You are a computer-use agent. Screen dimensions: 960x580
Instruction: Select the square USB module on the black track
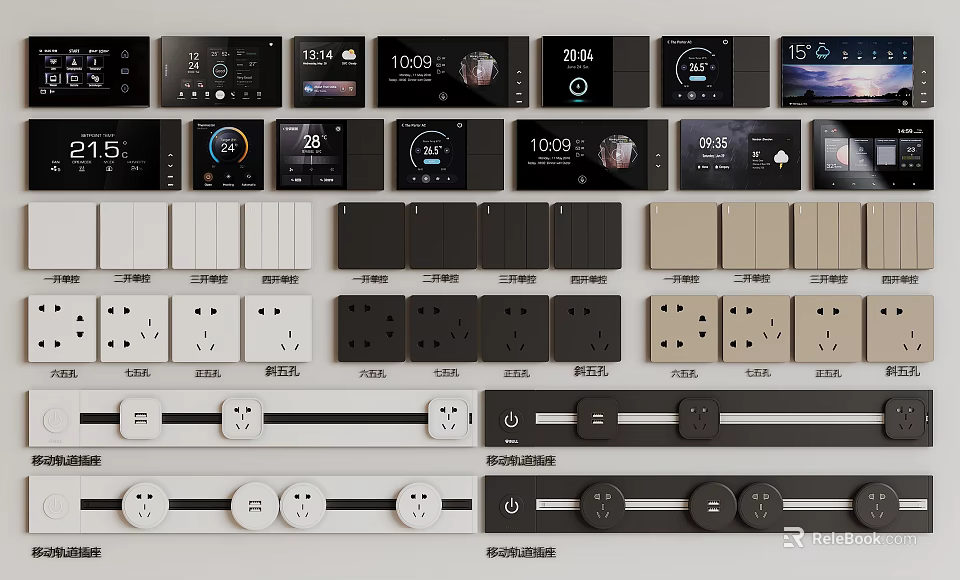pyautogui.click(x=597, y=418)
